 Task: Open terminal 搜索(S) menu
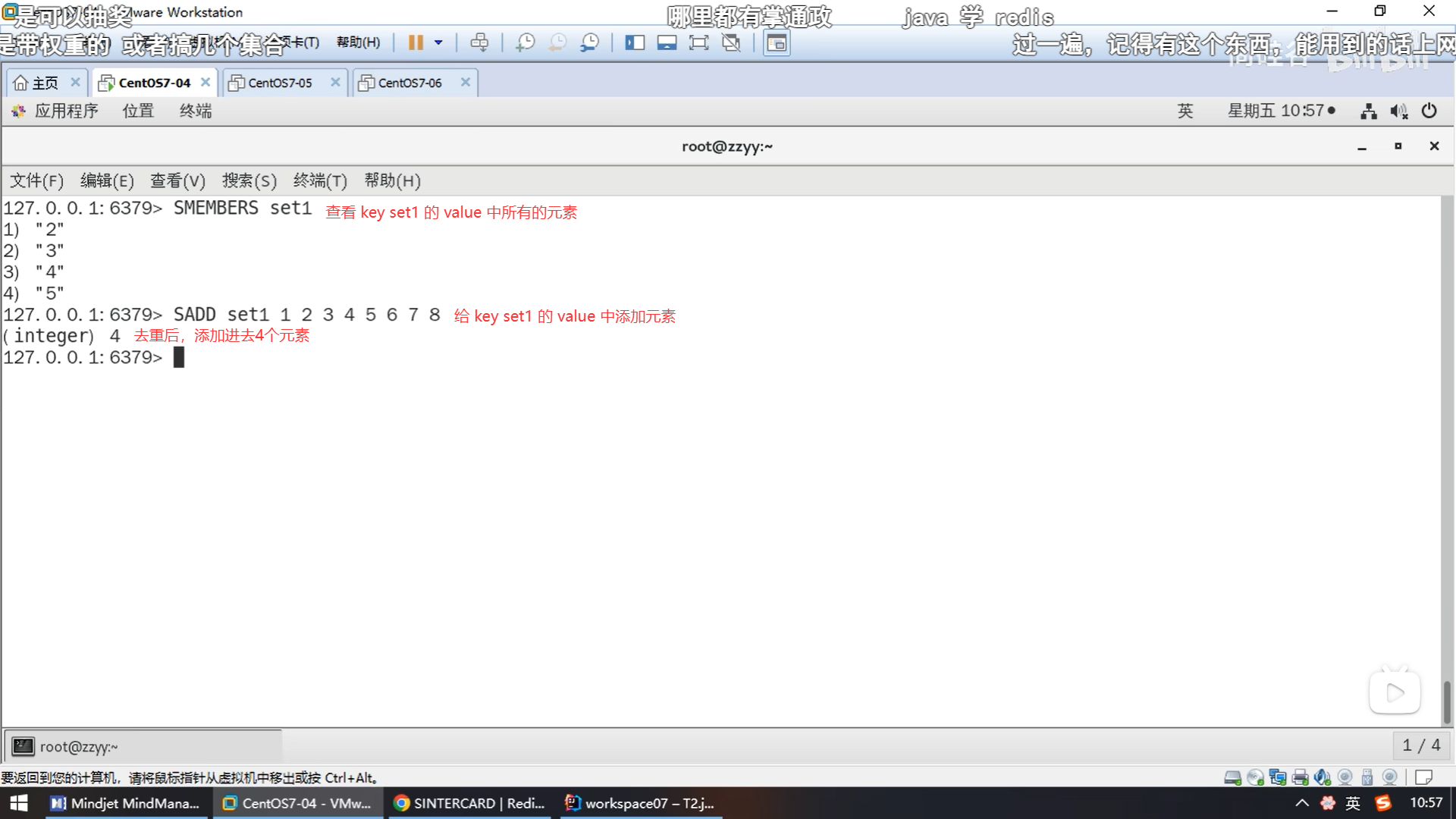pyautogui.click(x=249, y=180)
